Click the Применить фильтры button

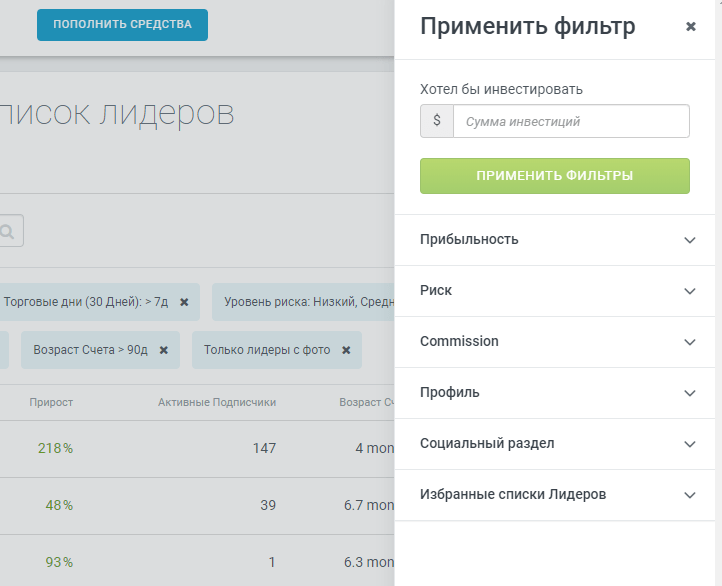pyautogui.click(x=554, y=175)
